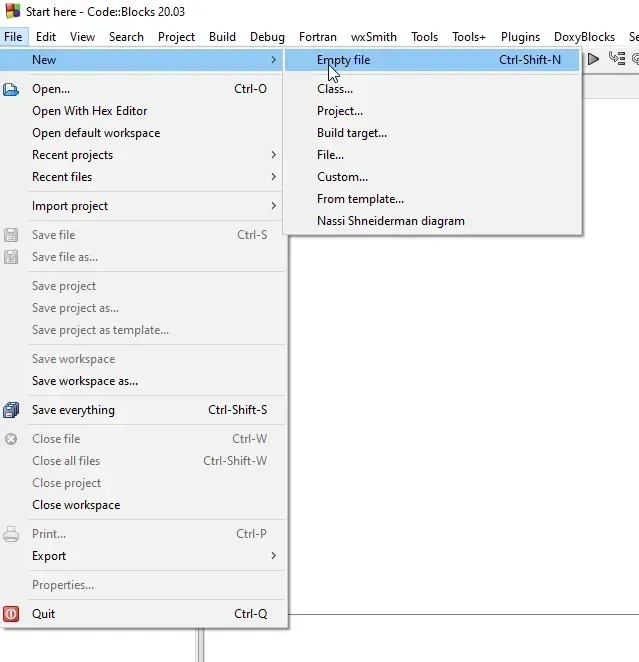Open the Edit menu
639x662 pixels.
(x=46, y=37)
